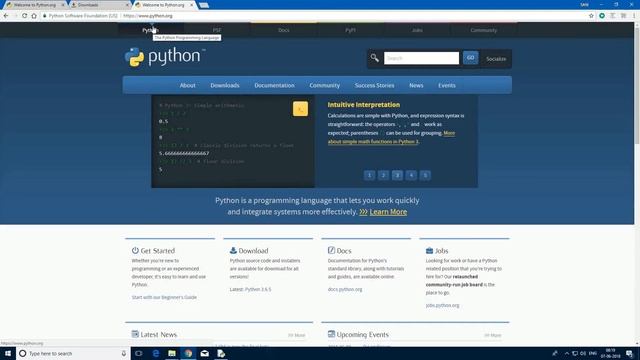The height and width of the screenshot is (360, 640).
Task: Open the About navigation menu
Action: tap(187, 85)
